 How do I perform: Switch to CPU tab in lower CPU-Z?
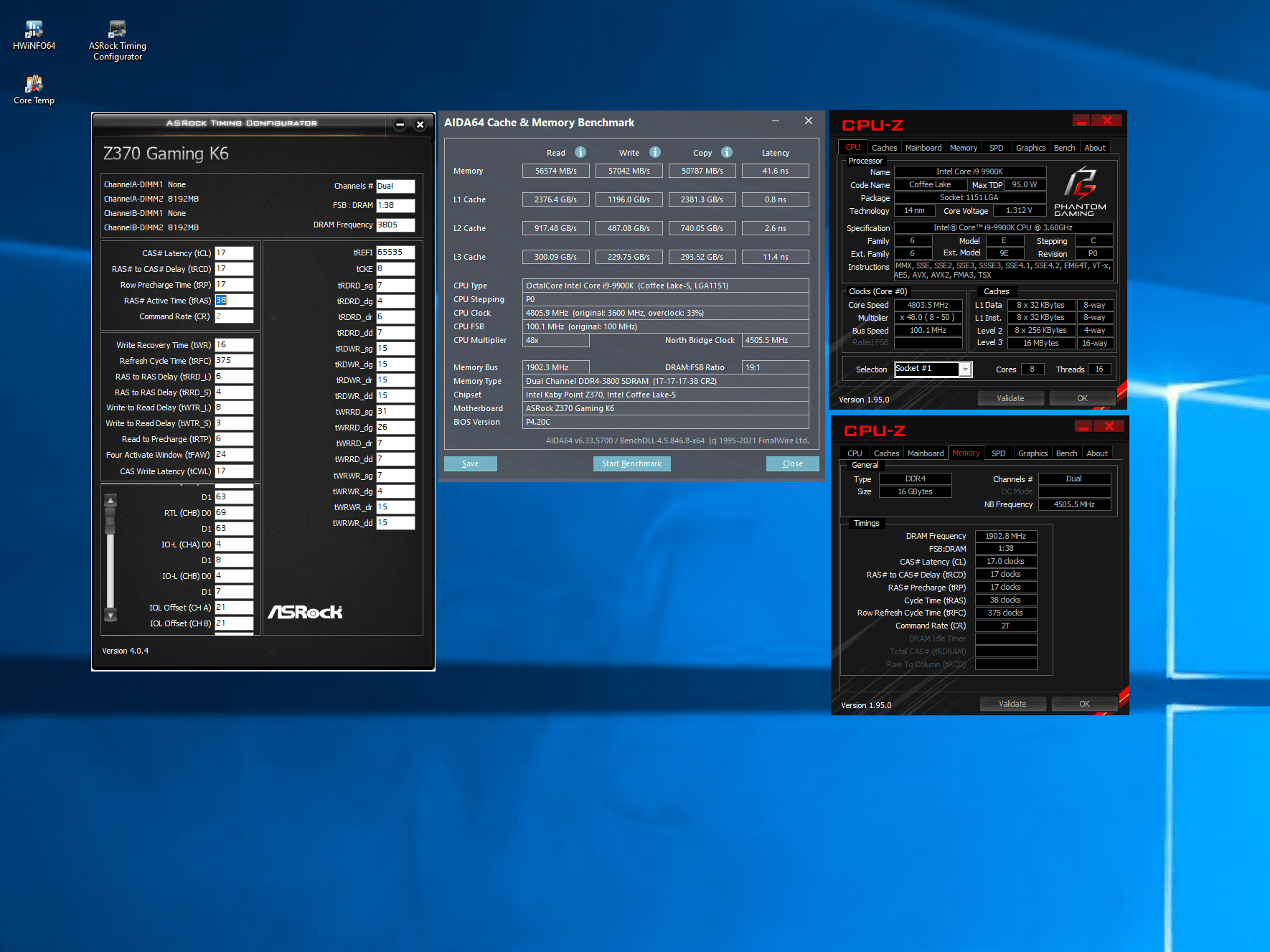pyautogui.click(x=855, y=453)
